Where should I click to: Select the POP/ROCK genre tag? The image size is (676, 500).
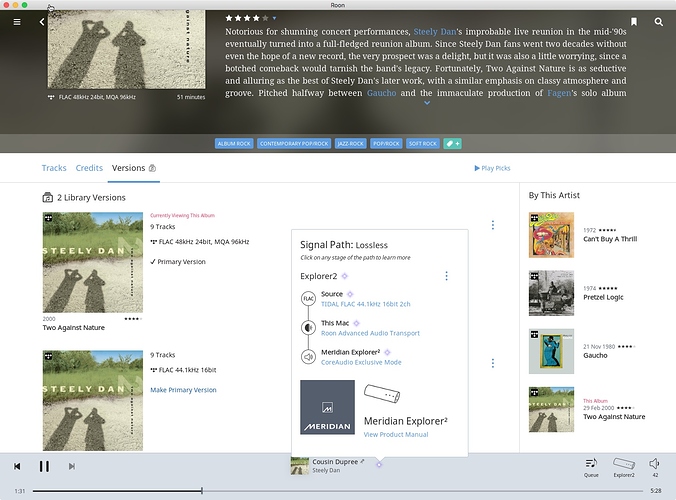386,144
